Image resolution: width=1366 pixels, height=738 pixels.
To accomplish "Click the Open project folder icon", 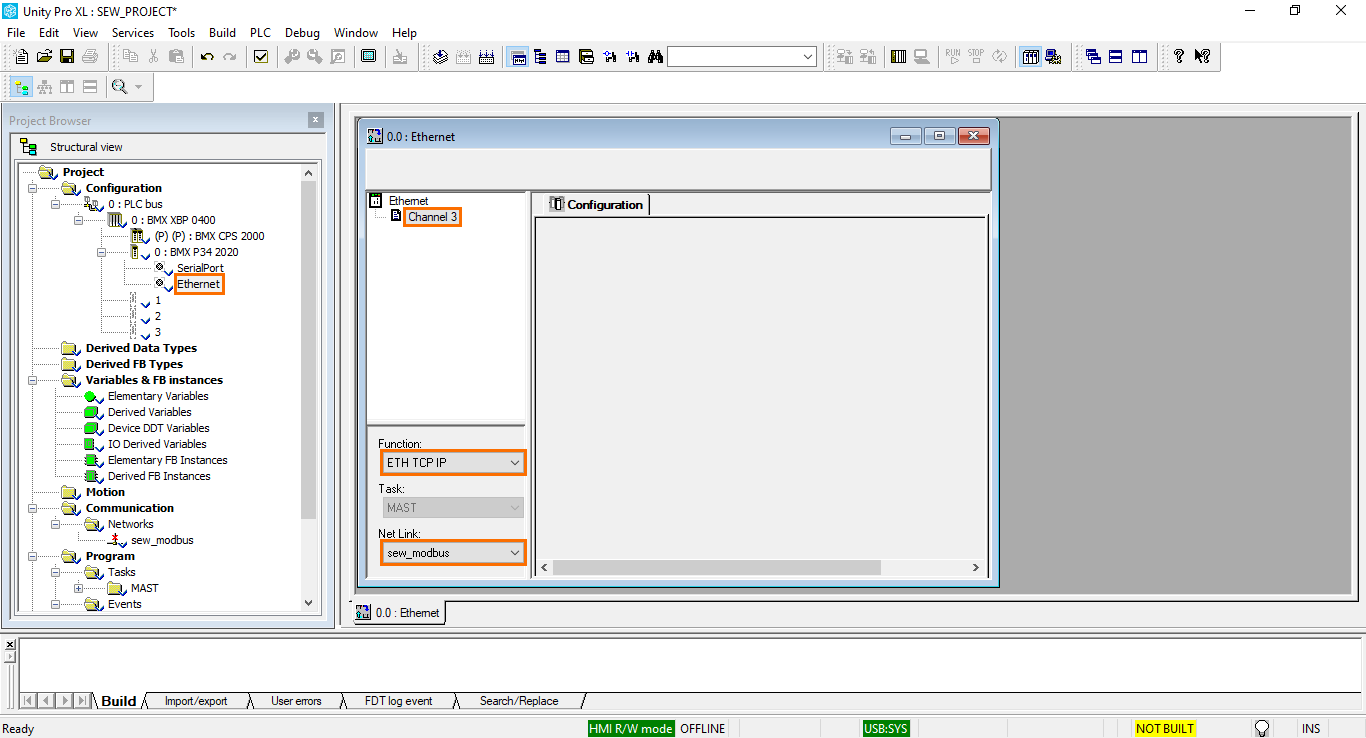I will click(44, 57).
